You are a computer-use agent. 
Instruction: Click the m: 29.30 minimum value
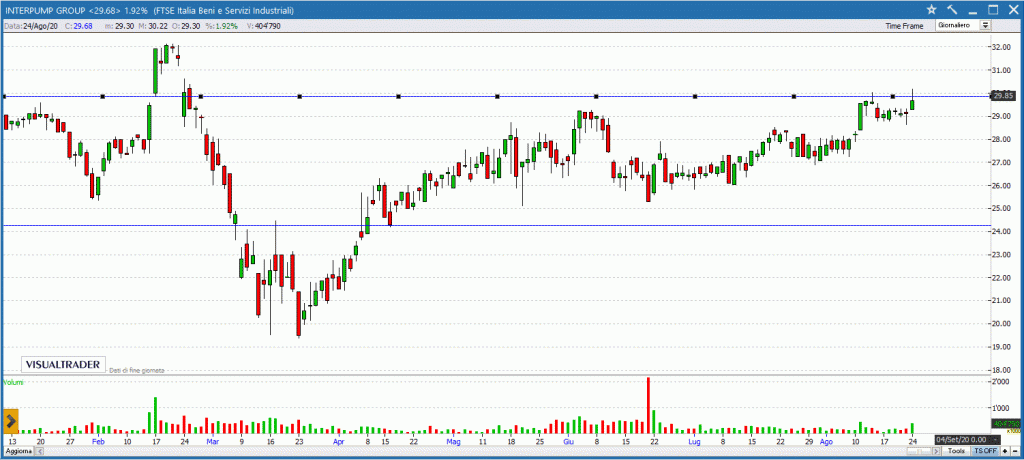pyautogui.click(x=120, y=26)
